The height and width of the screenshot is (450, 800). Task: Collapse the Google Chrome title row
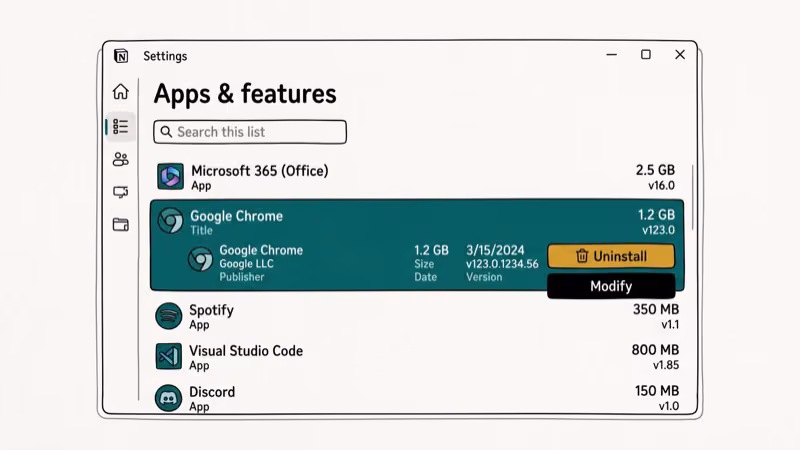coord(417,221)
